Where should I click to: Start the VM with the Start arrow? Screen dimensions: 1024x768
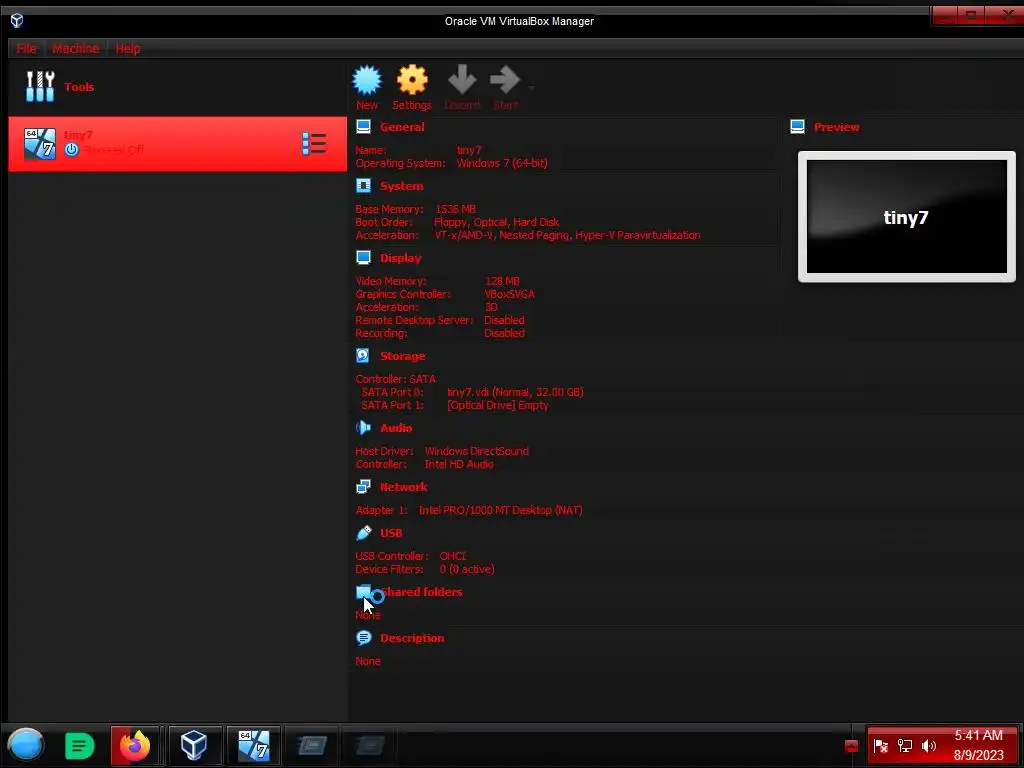point(505,88)
